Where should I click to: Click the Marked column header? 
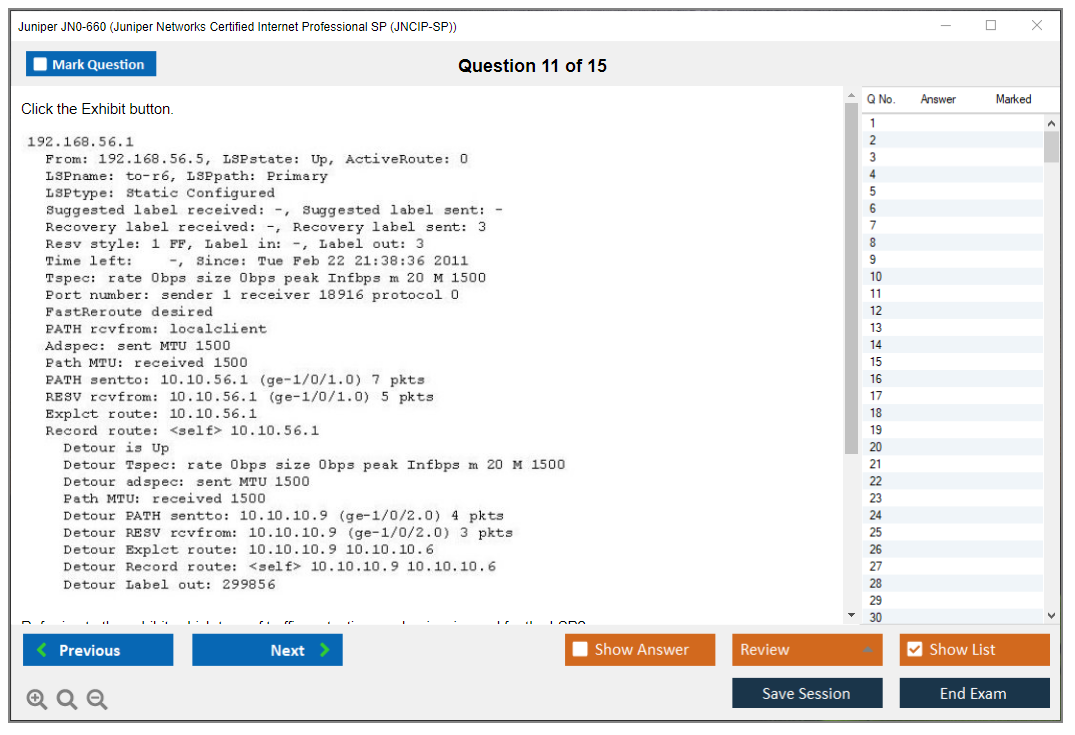1013,99
